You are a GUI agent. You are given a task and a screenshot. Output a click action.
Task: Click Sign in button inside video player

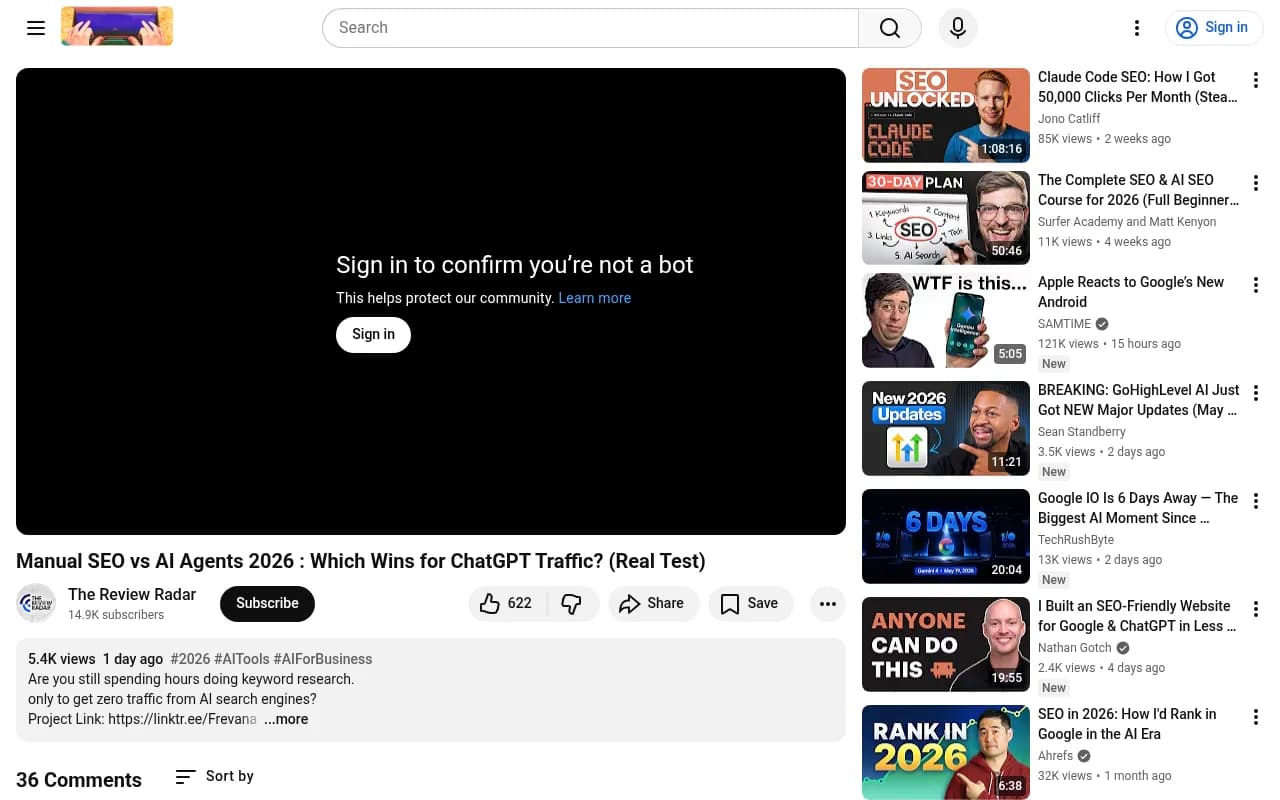click(373, 334)
